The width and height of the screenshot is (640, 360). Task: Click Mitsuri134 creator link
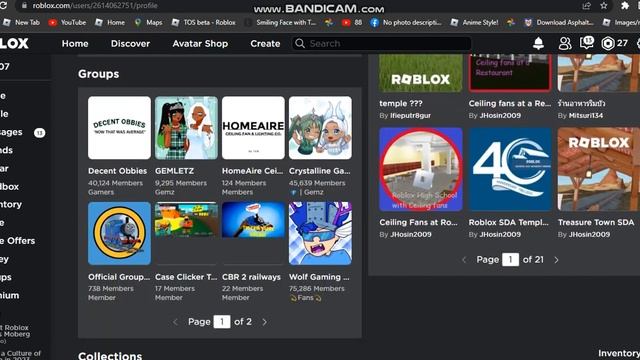coord(586,116)
